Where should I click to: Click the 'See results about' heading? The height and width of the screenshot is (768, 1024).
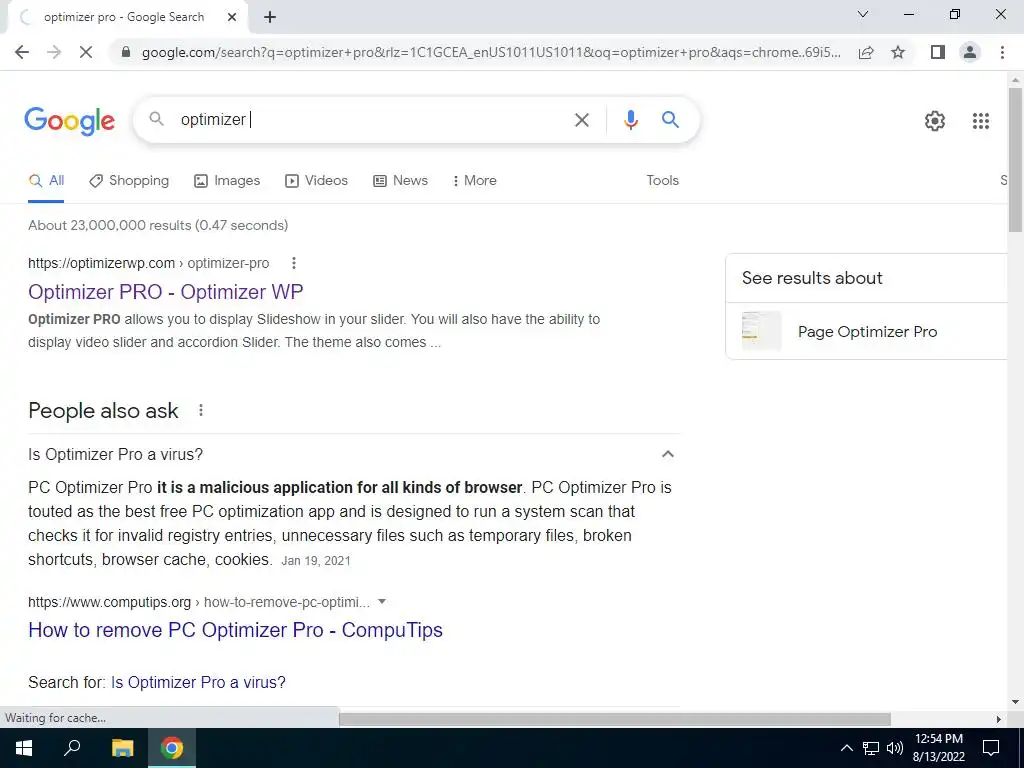tap(812, 278)
